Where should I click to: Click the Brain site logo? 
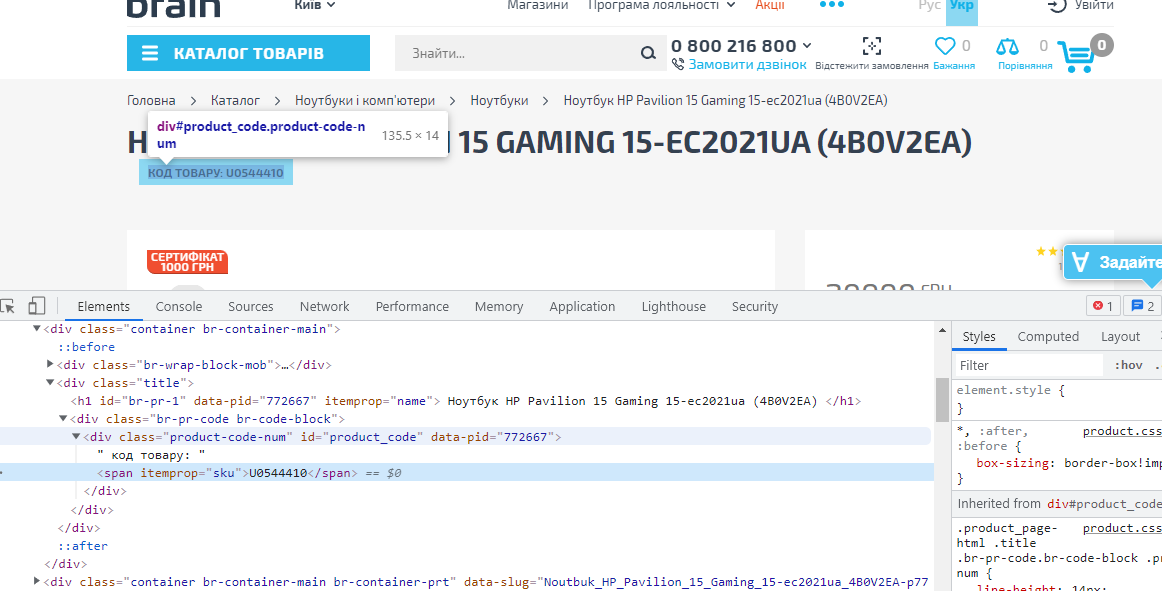(x=174, y=7)
